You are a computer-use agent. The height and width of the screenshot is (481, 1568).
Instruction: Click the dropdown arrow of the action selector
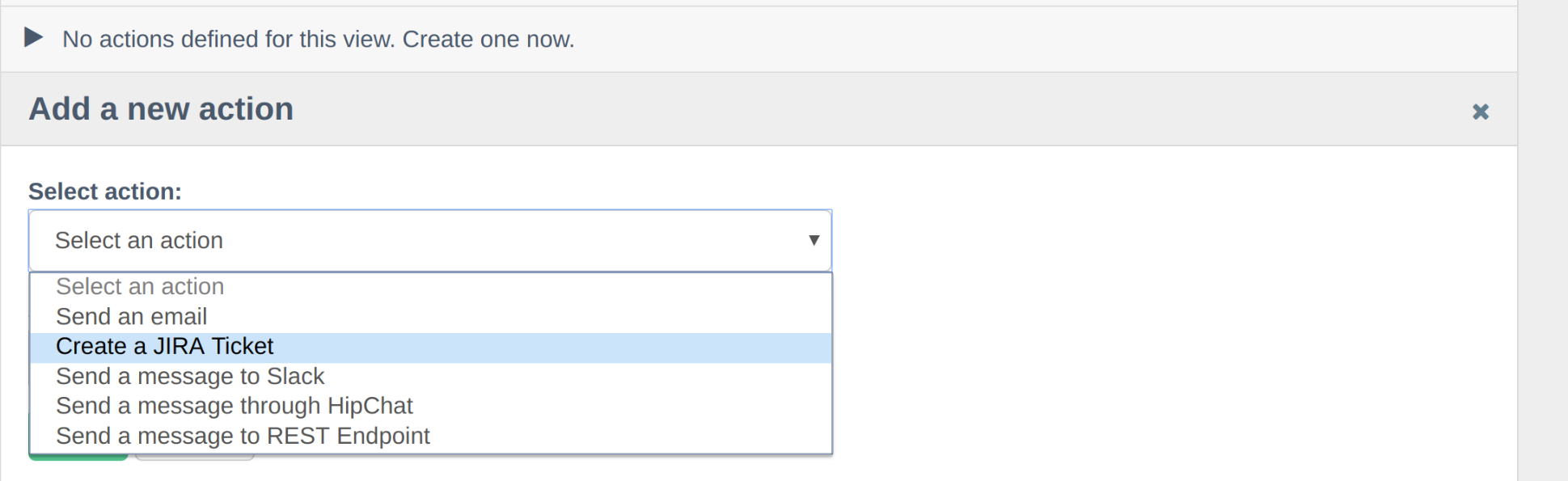[x=814, y=240]
